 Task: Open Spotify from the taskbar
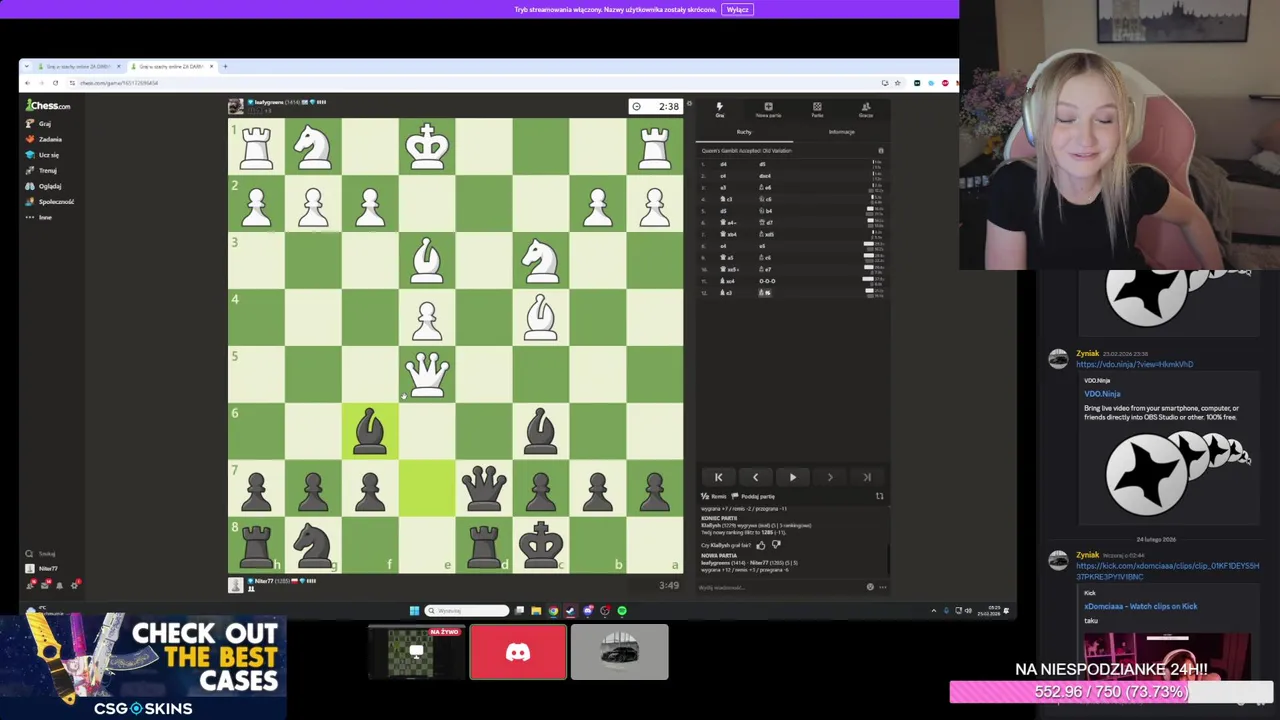click(622, 610)
